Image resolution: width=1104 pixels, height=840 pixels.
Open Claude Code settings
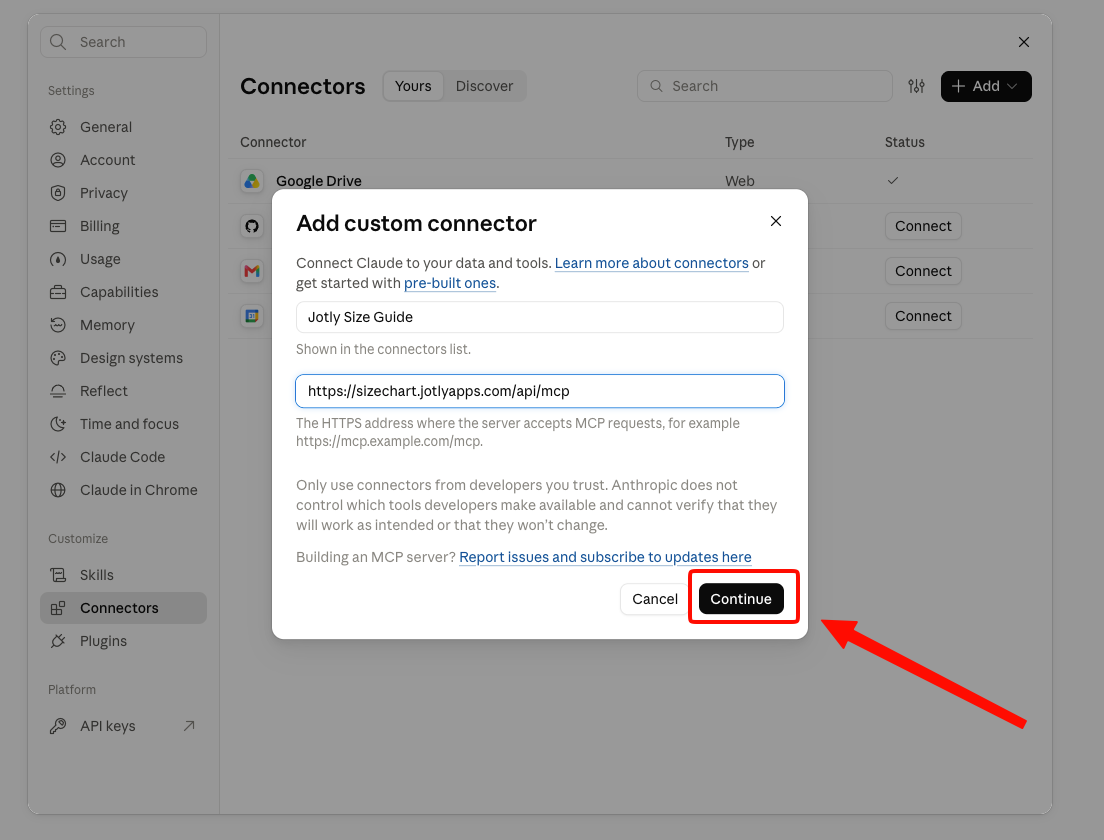[x=123, y=457]
